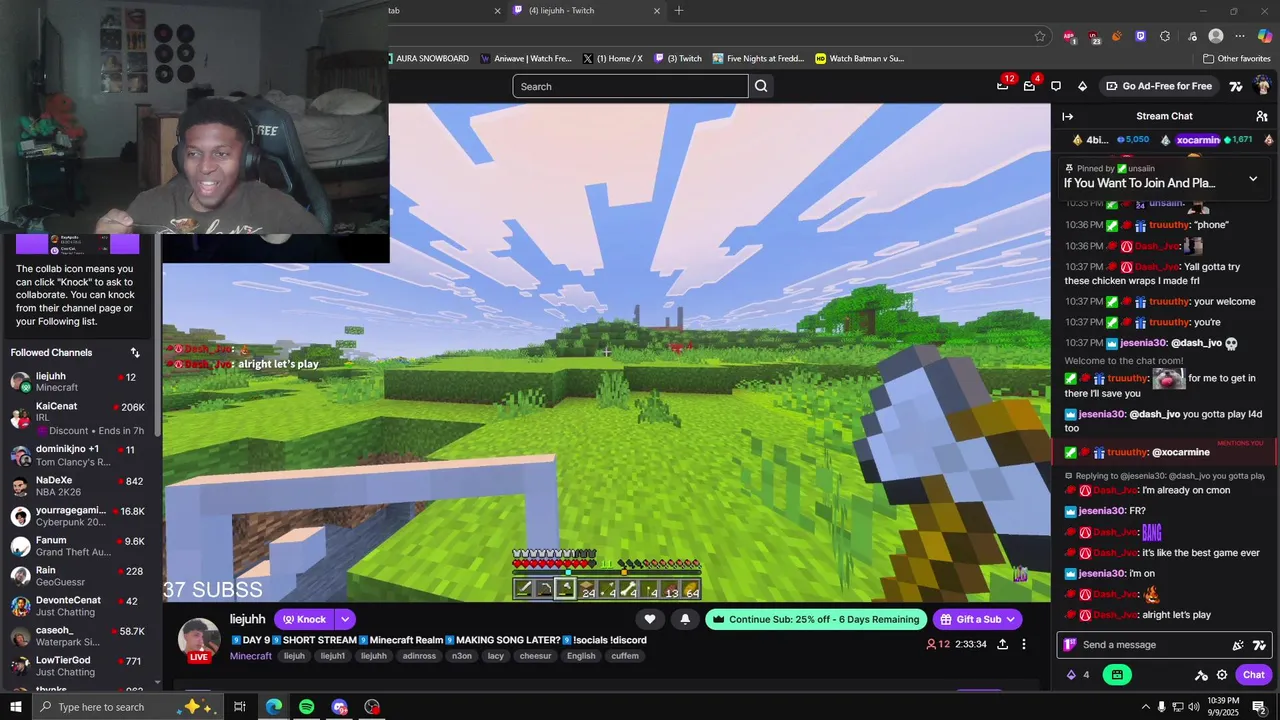Open Twitch inbox notifications with 4 badge
Screen dimensions: 1280x720
coord(1030,86)
